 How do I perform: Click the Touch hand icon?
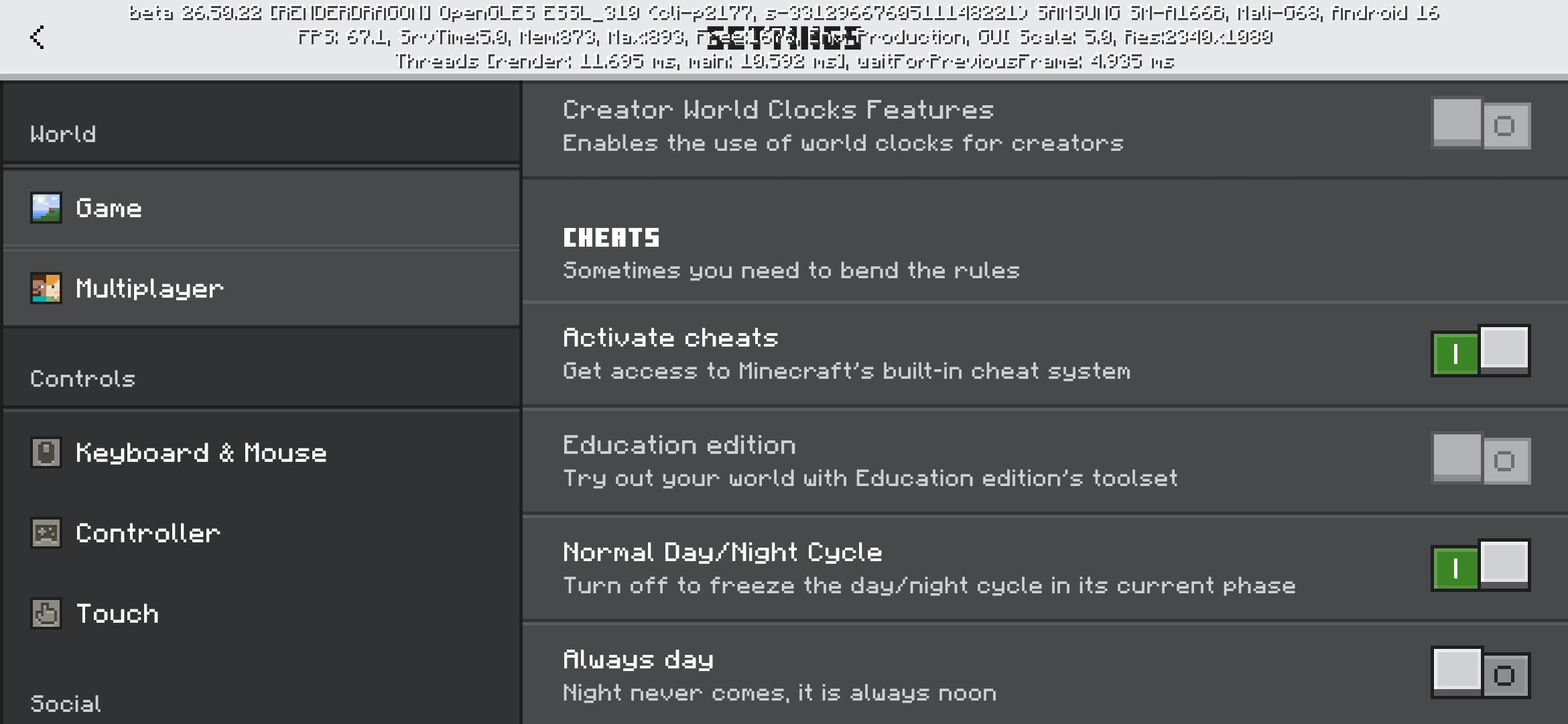(x=46, y=613)
